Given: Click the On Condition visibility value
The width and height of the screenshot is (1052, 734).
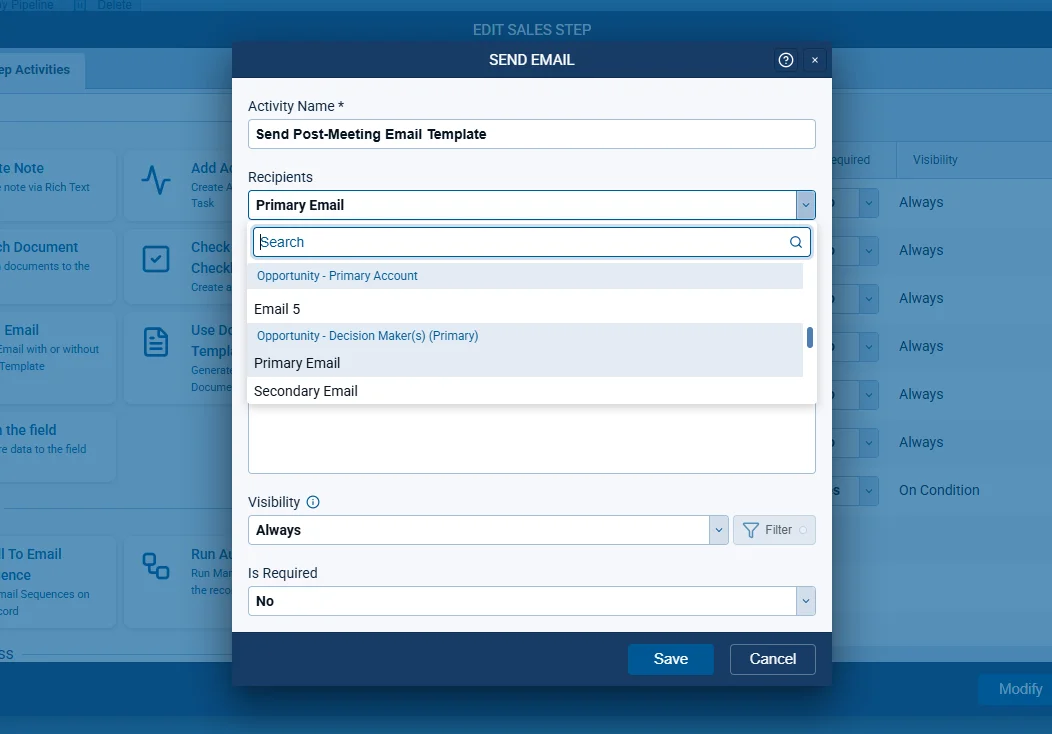Looking at the screenshot, I should point(939,490).
